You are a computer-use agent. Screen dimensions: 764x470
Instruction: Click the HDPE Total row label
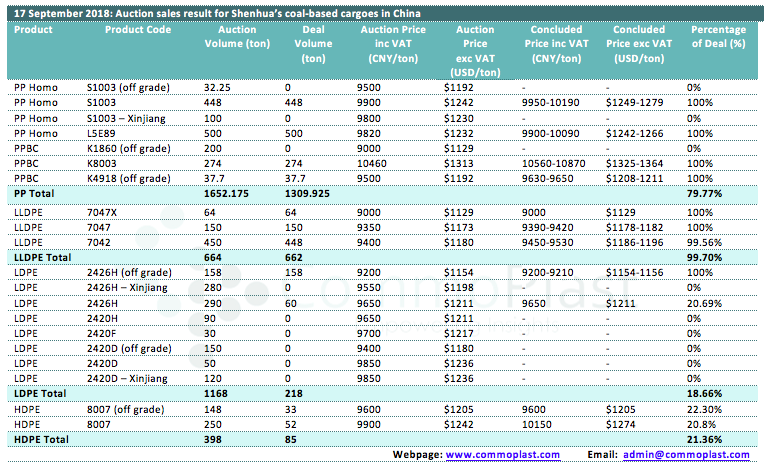tap(42, 438)
